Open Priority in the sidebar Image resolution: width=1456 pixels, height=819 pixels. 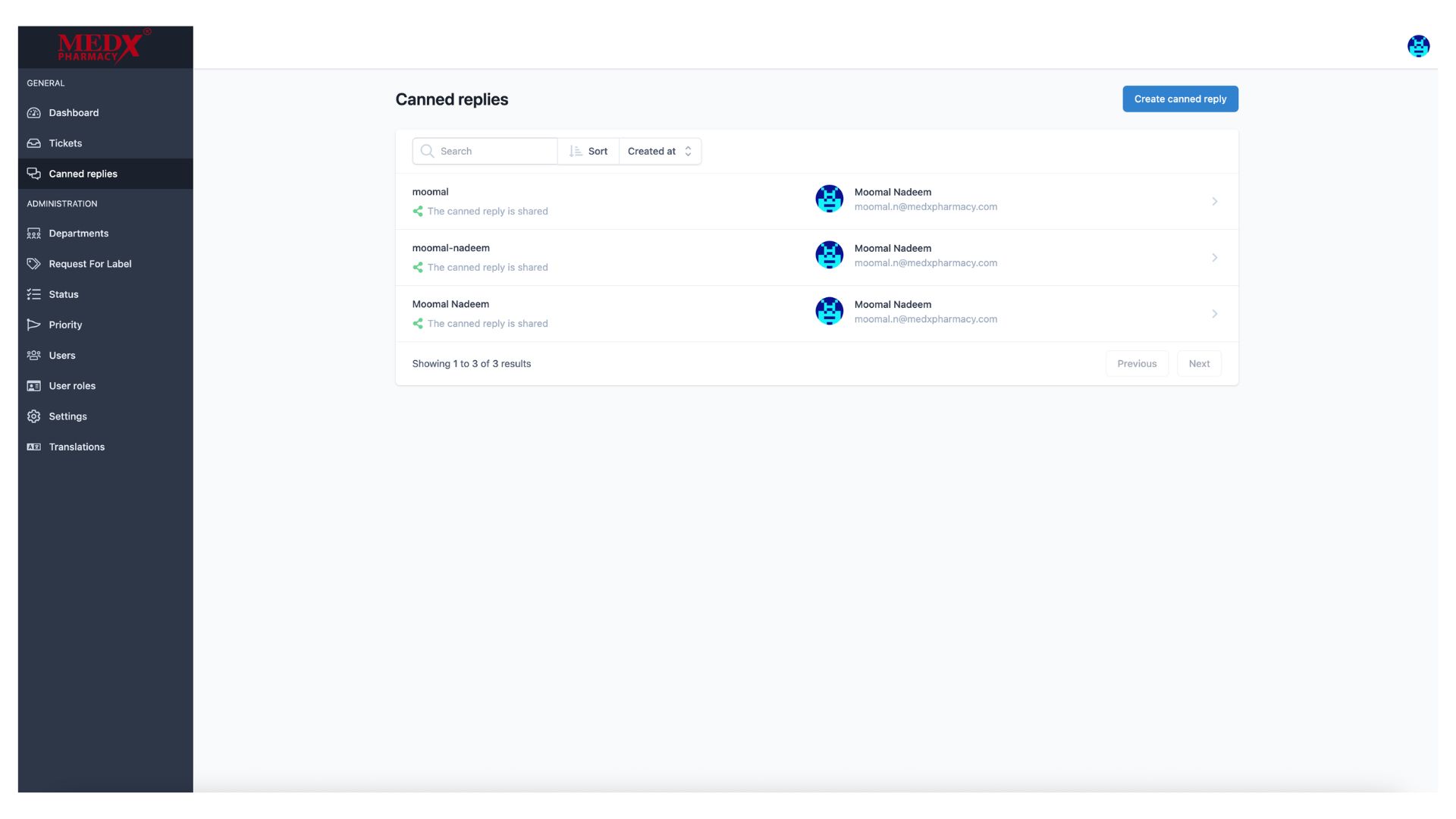click(105, 325)
